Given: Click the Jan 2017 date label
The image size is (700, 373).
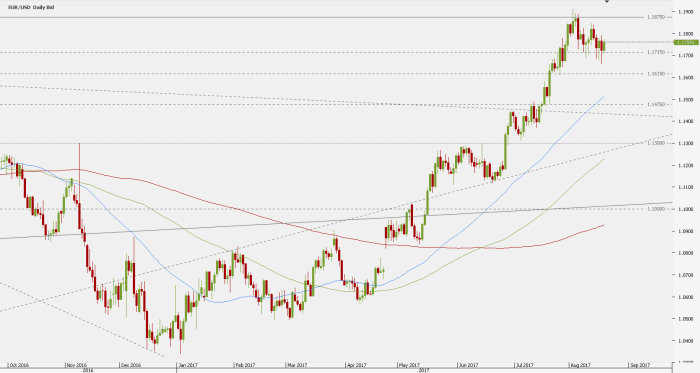Looking at the screenshot, I should 188,365.
